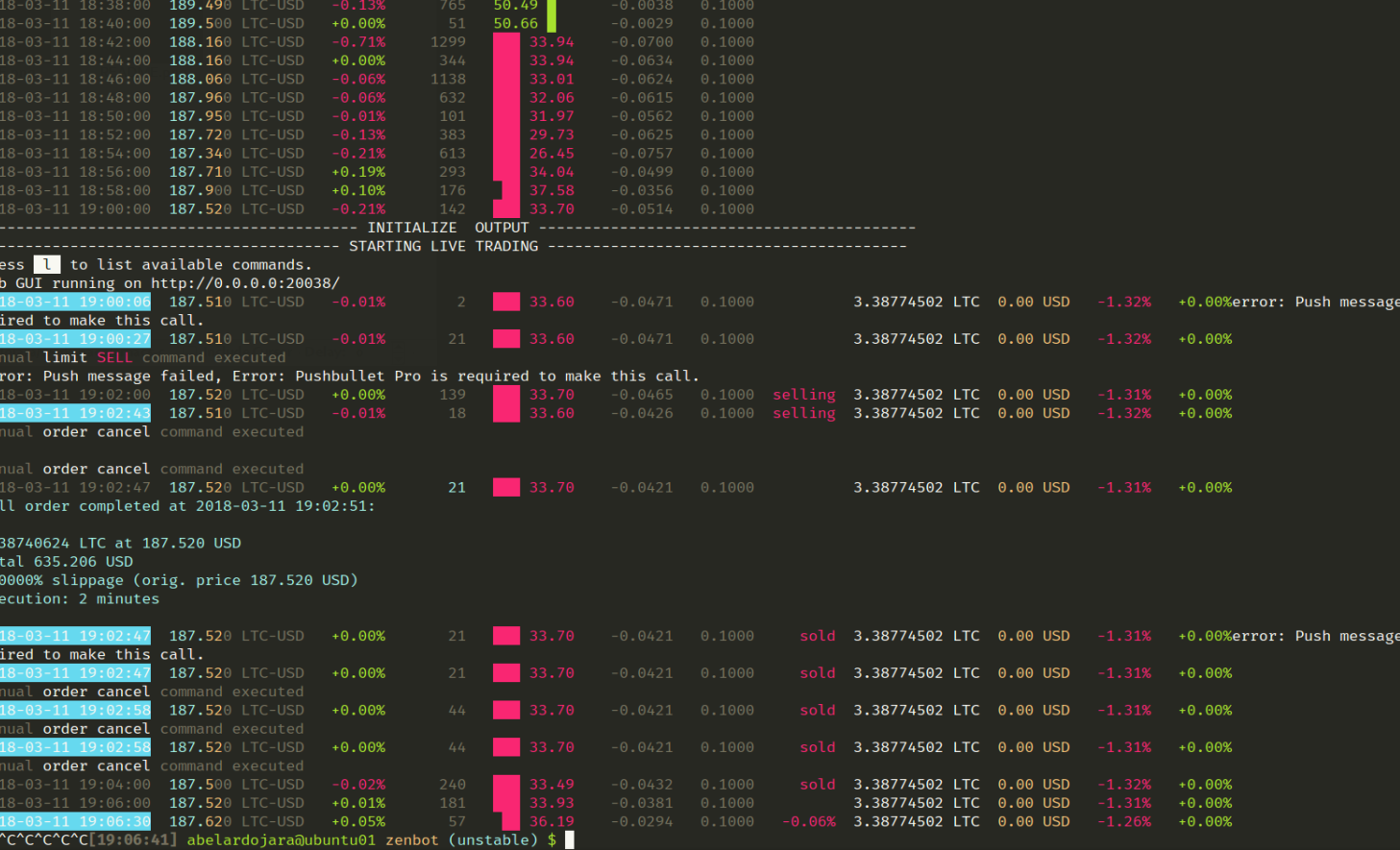Click the RSI value '36.19'
The image size is (1400, 850).
pyautogui.click(x=552, y=822)
